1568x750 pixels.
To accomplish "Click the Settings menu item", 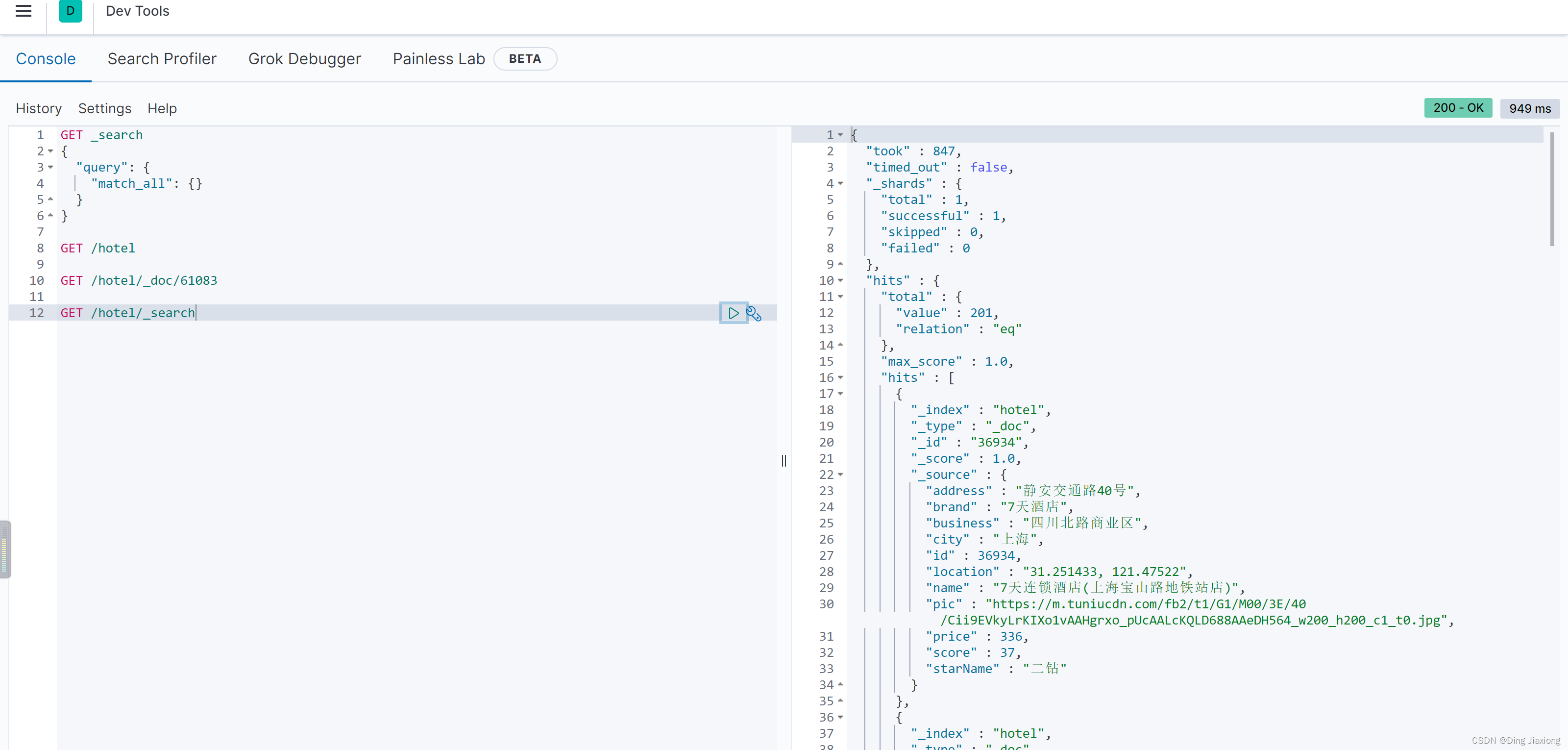I will (x=105, y=108).
